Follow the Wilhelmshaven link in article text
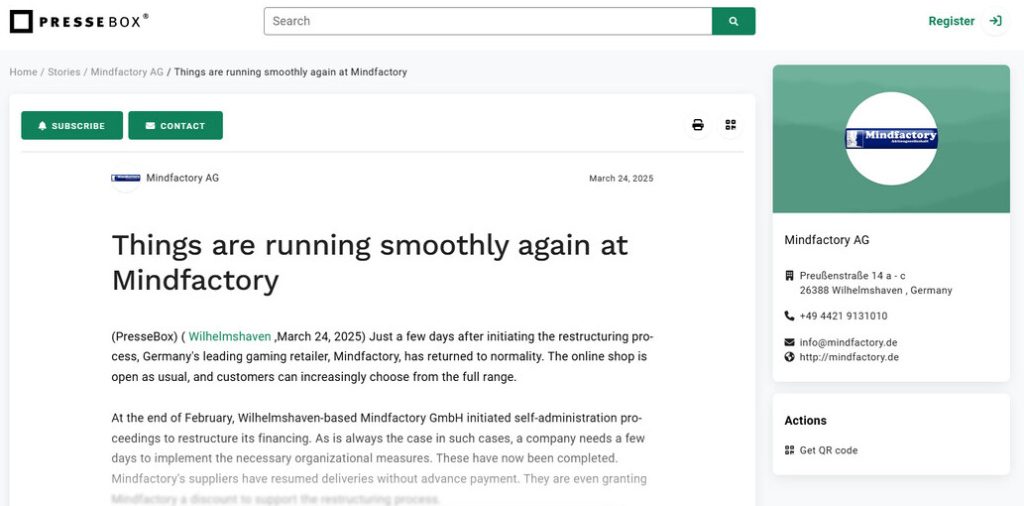This screenshot has height=506, width=1024. pos(229,336)
